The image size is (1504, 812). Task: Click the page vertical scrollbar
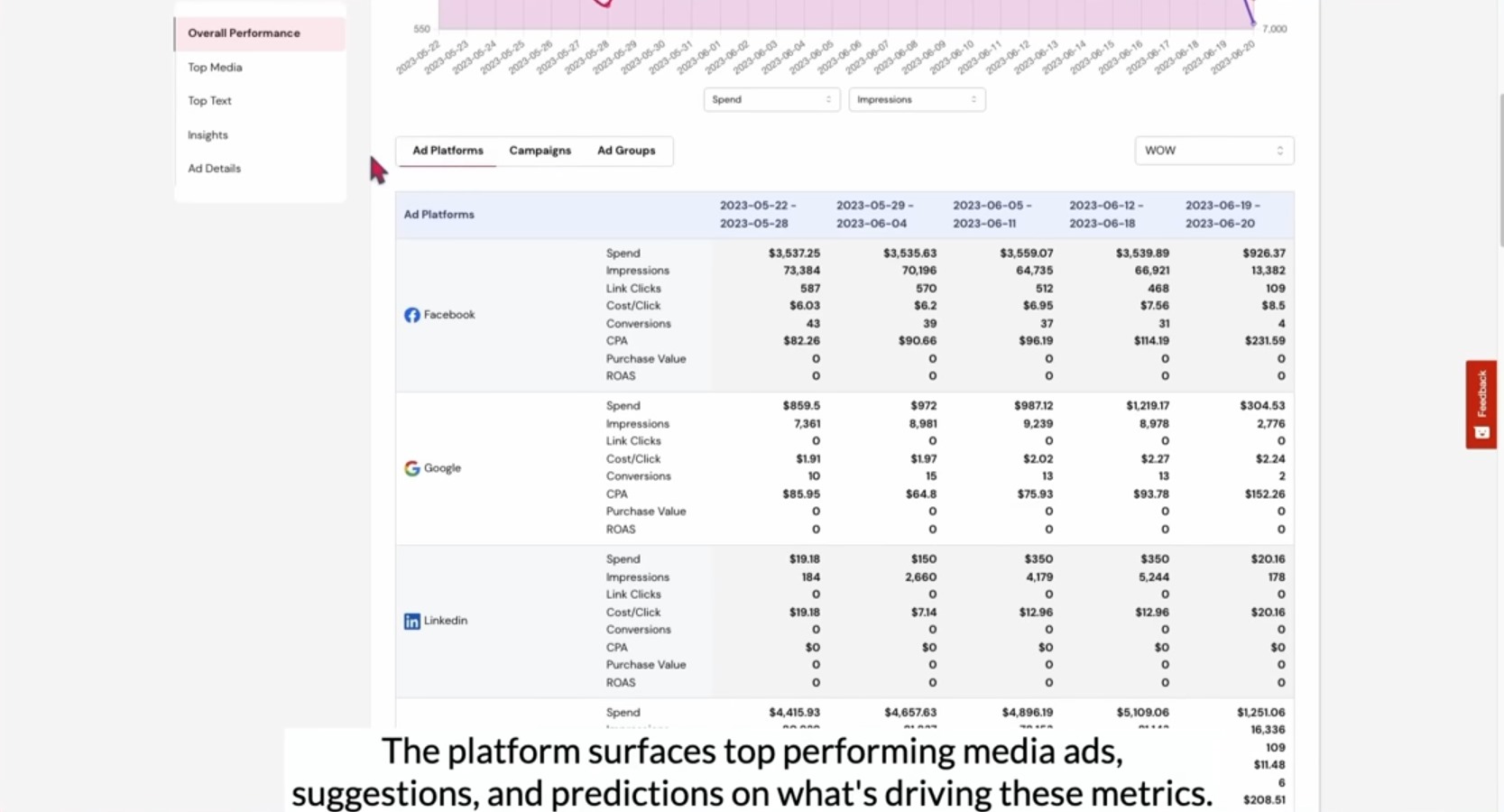point(1500,170)
